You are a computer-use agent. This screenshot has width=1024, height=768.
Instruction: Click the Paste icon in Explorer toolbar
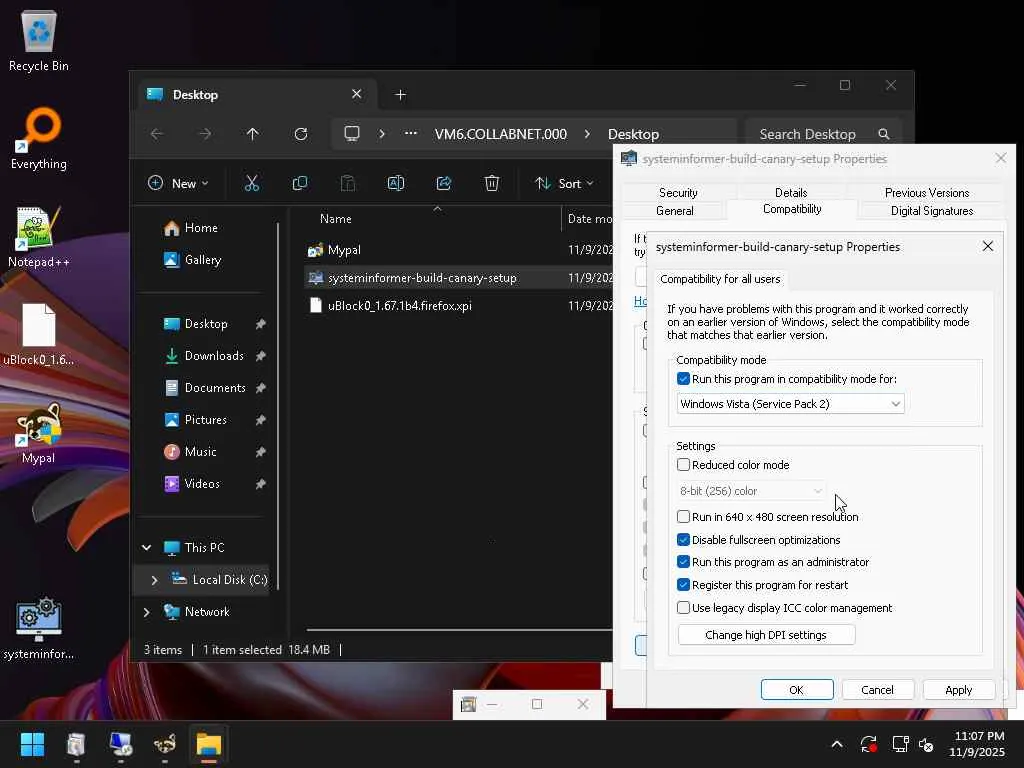click(x=348, y=184)
